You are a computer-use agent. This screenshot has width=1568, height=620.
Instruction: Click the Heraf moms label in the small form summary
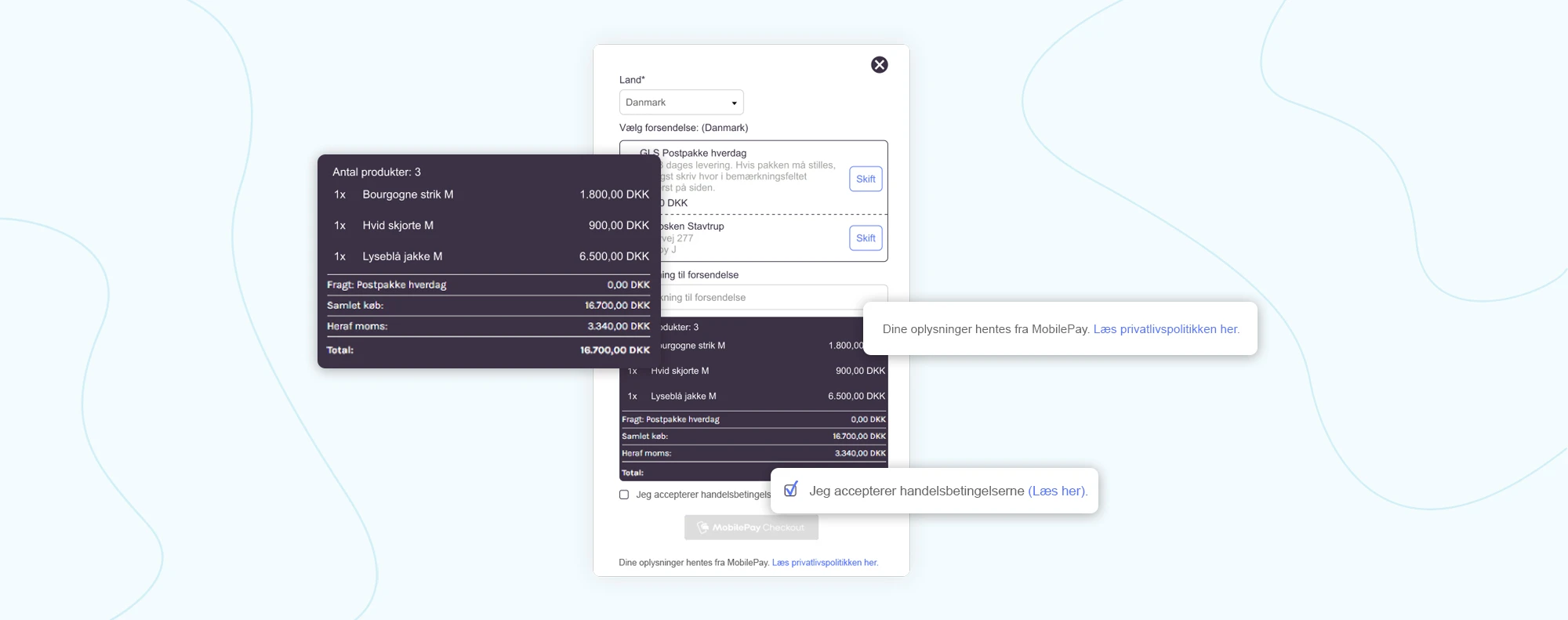pos(646,454)
